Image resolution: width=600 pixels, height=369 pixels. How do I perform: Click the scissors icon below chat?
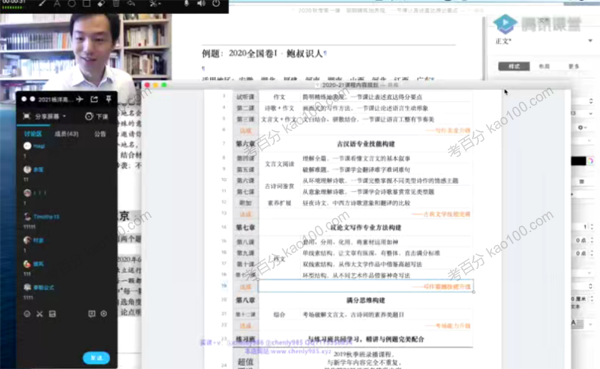tap(39, 314)
